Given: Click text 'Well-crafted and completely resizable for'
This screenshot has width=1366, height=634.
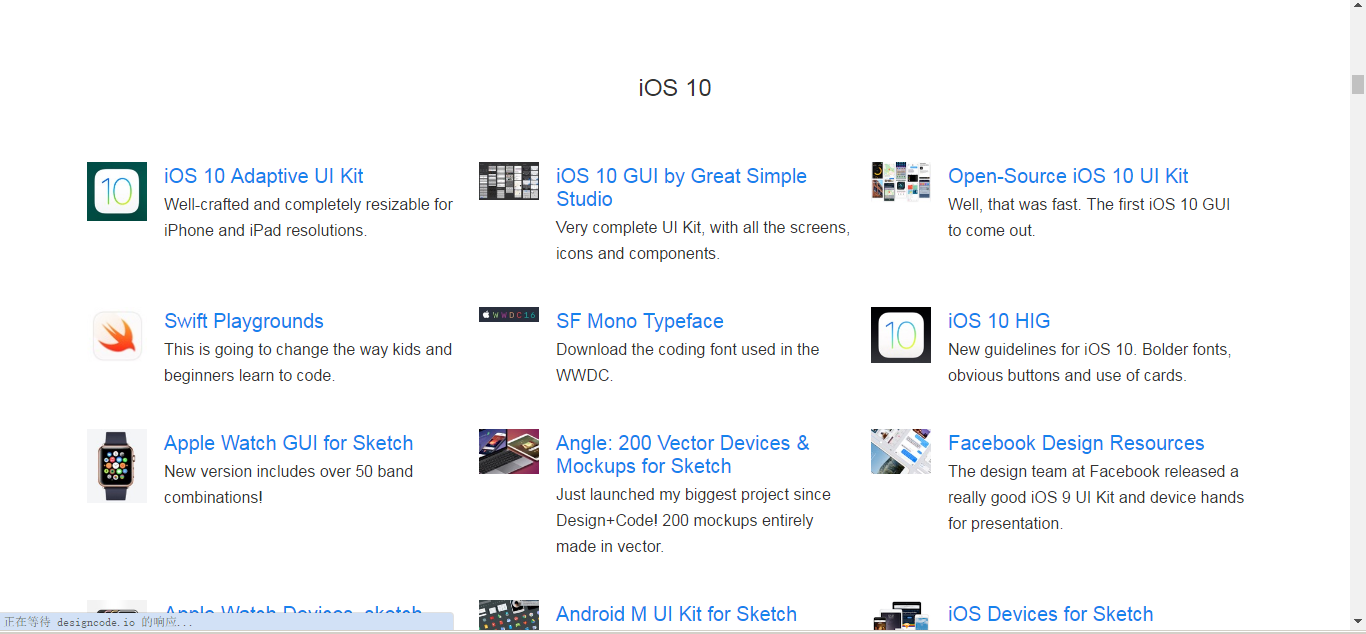Looking at the screenshot, I should click(309, 204).
